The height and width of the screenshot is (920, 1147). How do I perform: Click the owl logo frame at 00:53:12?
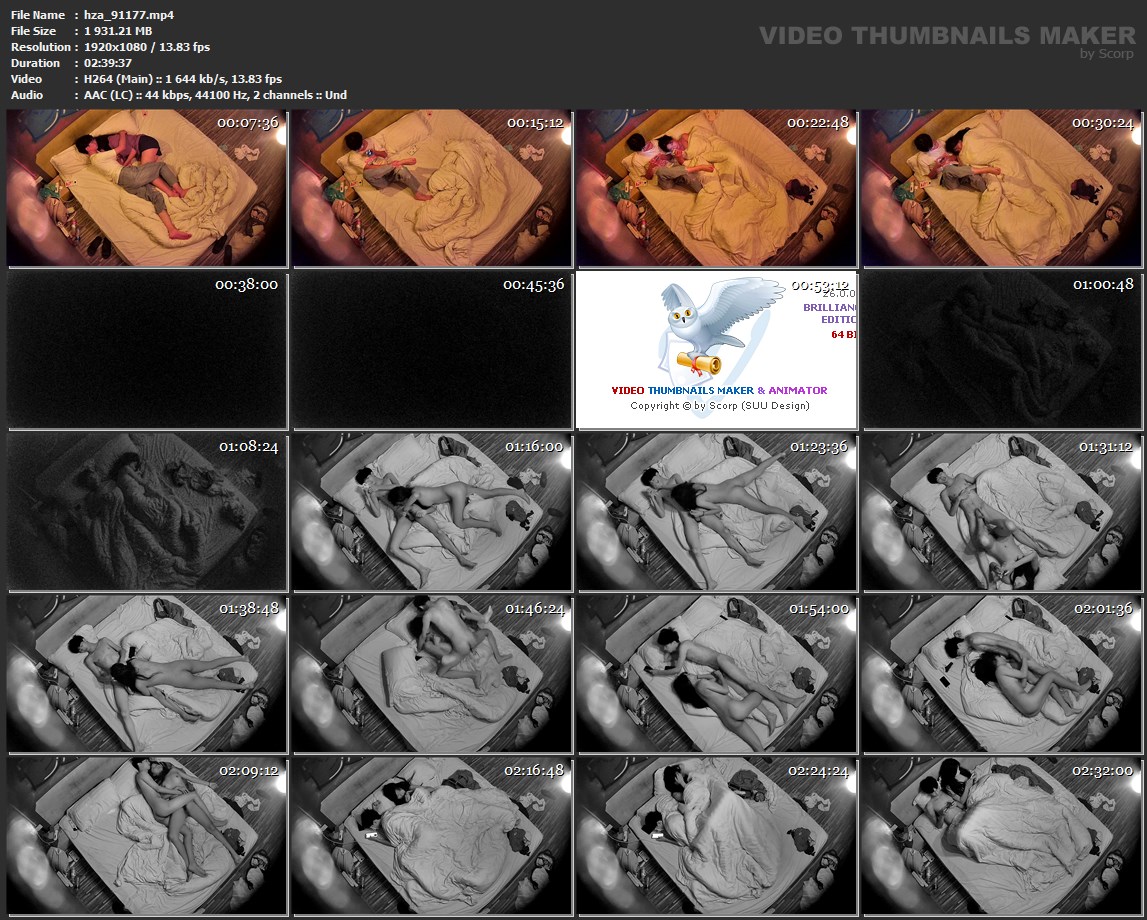[717, 350]
